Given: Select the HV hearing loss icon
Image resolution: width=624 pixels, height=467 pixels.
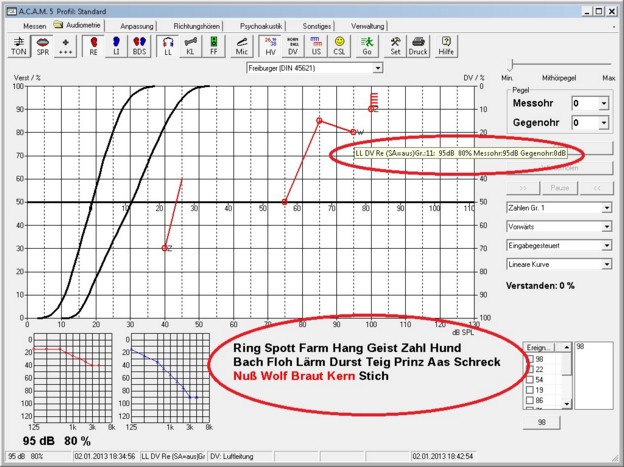Looking at the screenshot, I should pos(270,46).
